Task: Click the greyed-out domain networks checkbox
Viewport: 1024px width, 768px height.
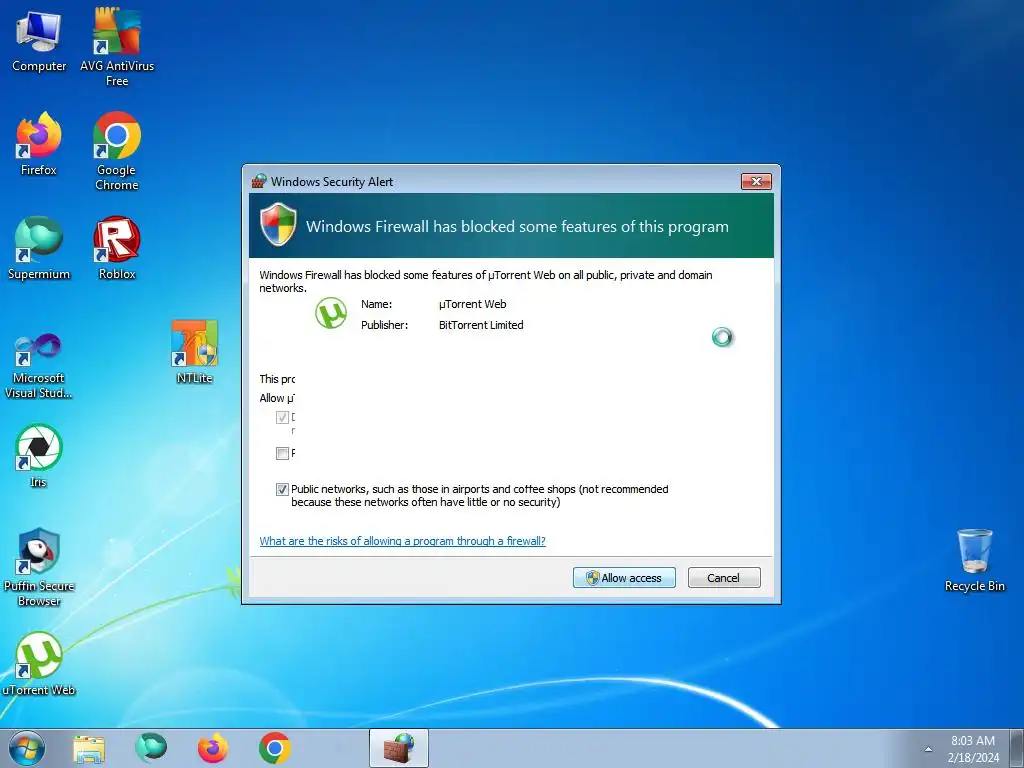Action: [x=282, y=417]
